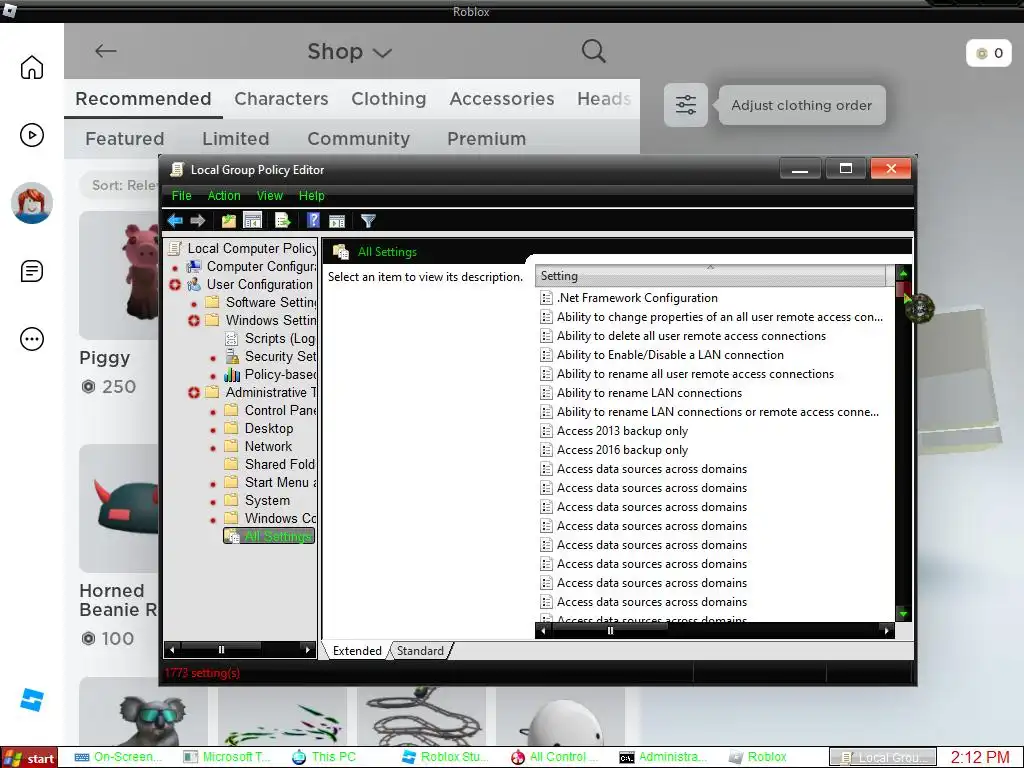
Task: Switch to the Extended tab
Action: point(357,650)
